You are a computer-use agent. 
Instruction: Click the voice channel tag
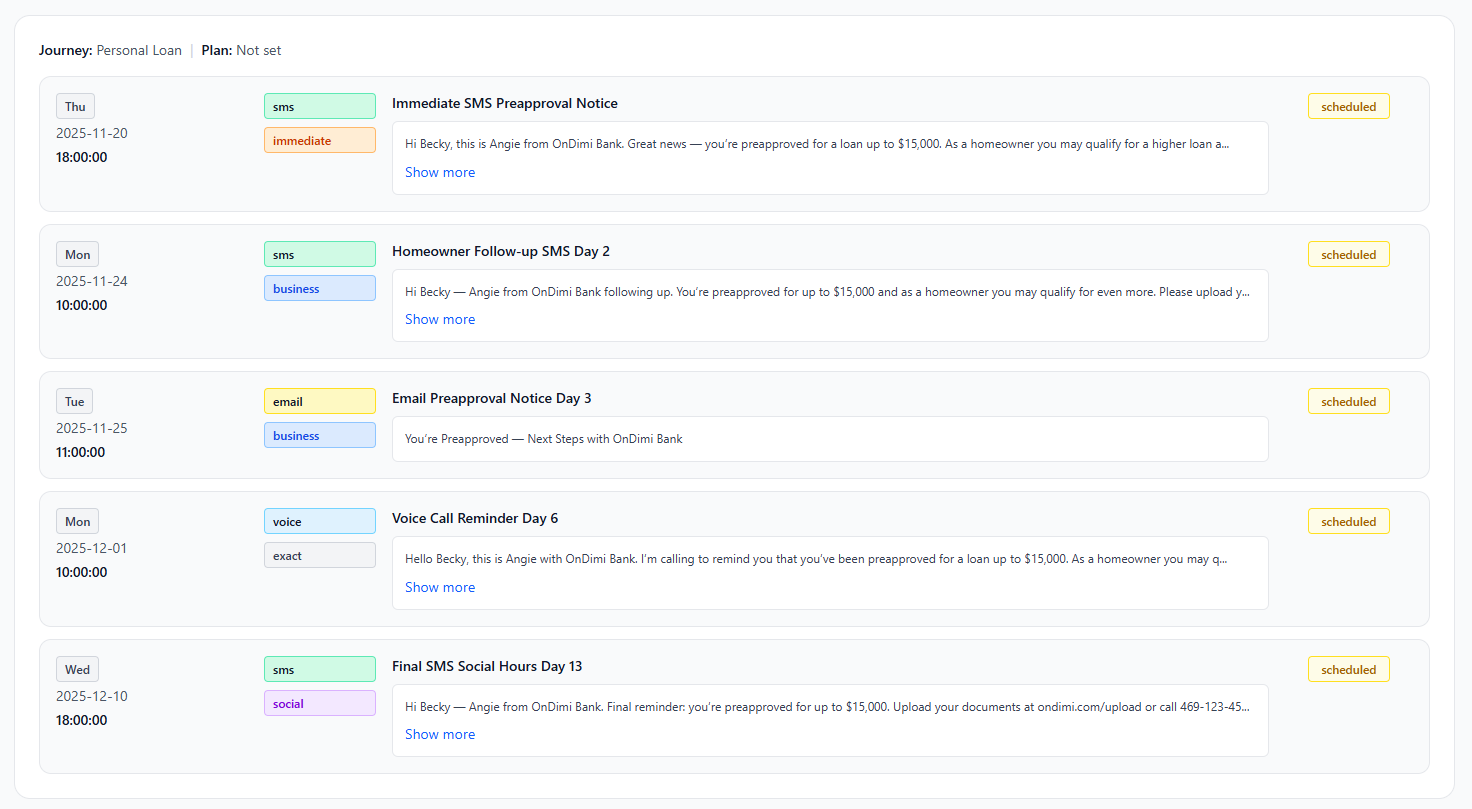click(319, 522)
